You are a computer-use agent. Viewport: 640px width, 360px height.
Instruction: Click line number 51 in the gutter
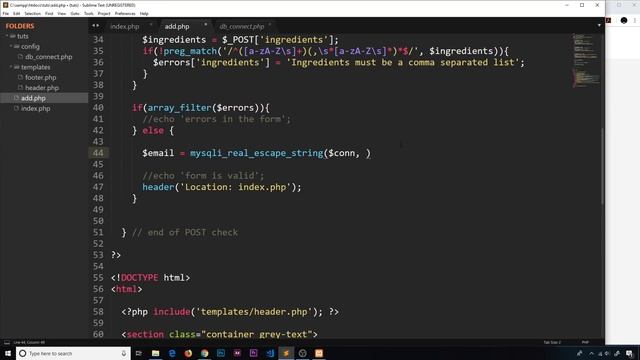[98, 233]
